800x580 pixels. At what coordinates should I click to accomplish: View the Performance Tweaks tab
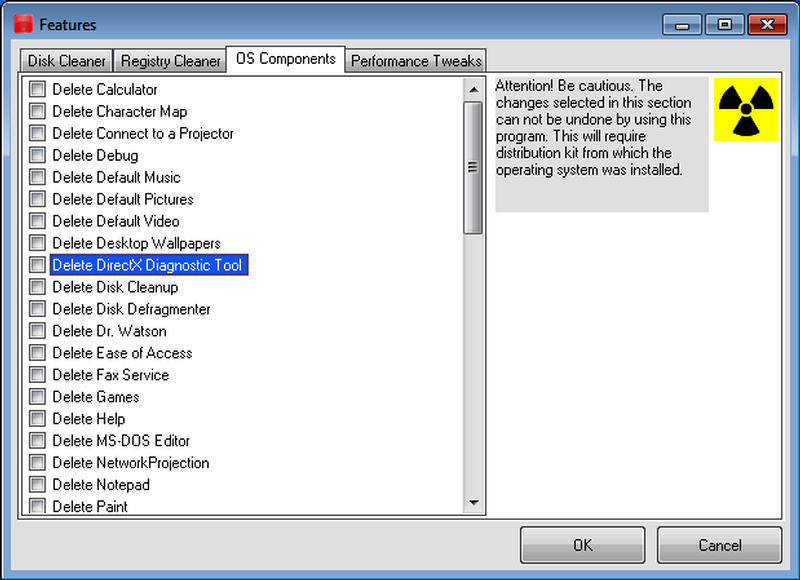[x=416, y=60]
